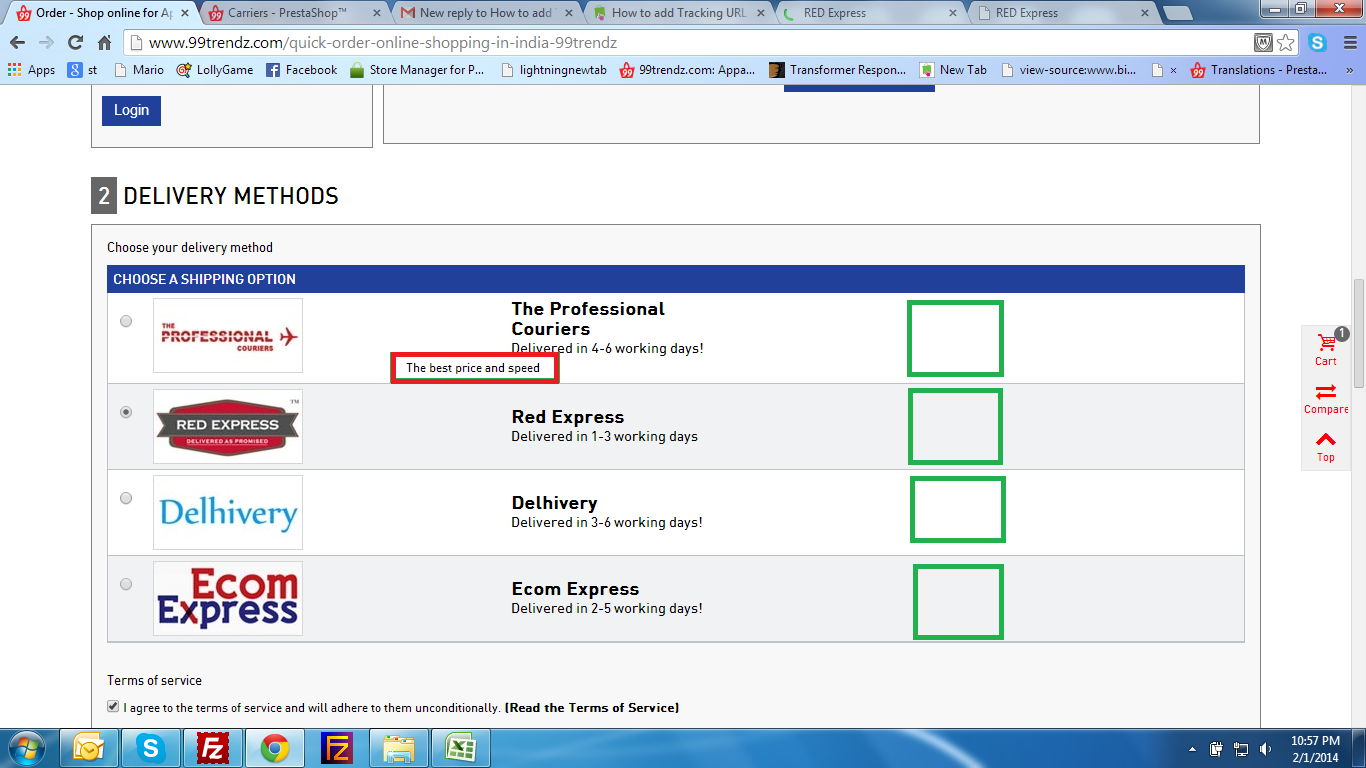The height and width of the screenshot is (768, 1366).
Task: Go back using the browser back arrow
Action: [x=17, y=43]
